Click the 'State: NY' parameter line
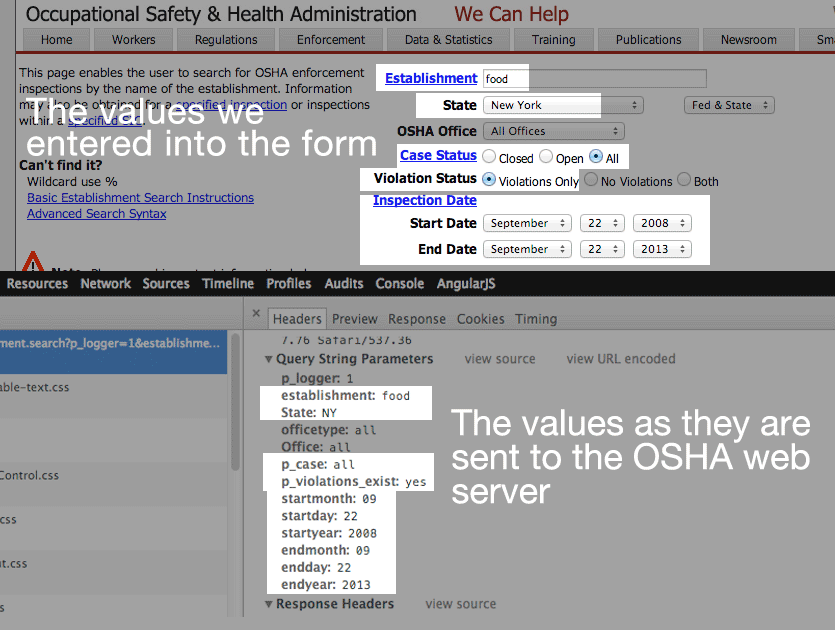835x630 pixels. [x=309, y=413]
